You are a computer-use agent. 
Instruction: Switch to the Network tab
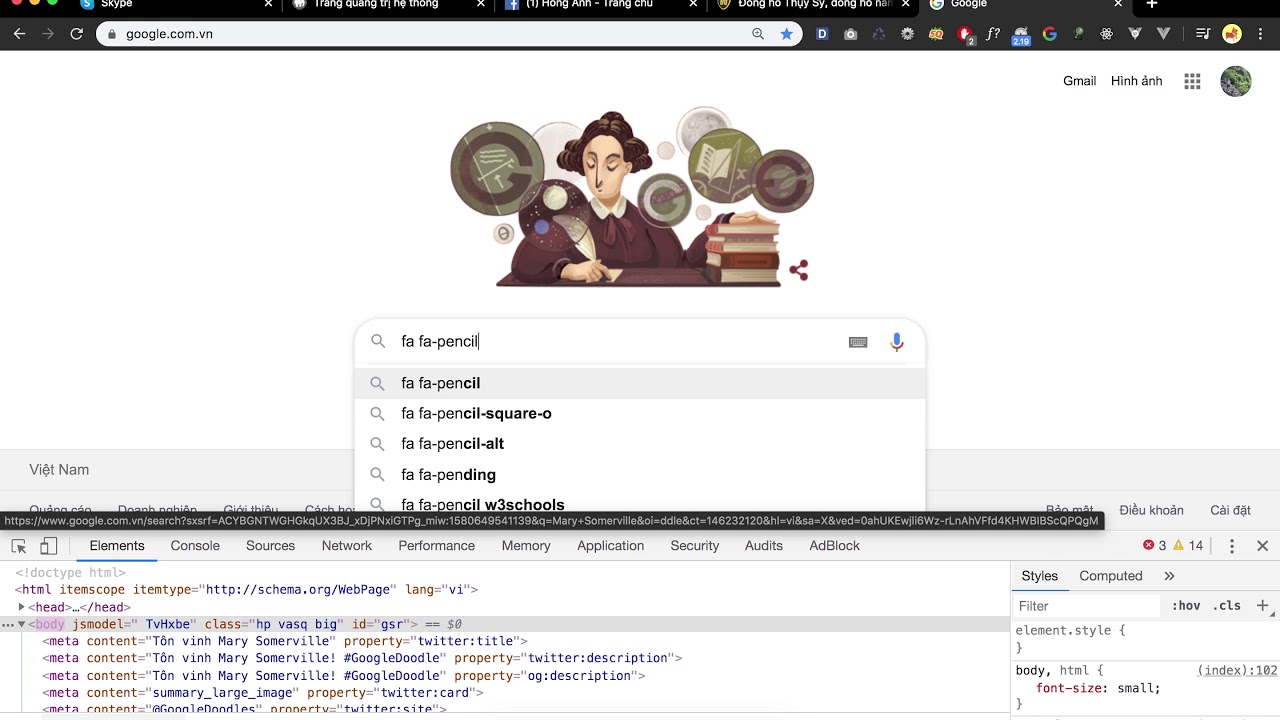coord(347,546)
